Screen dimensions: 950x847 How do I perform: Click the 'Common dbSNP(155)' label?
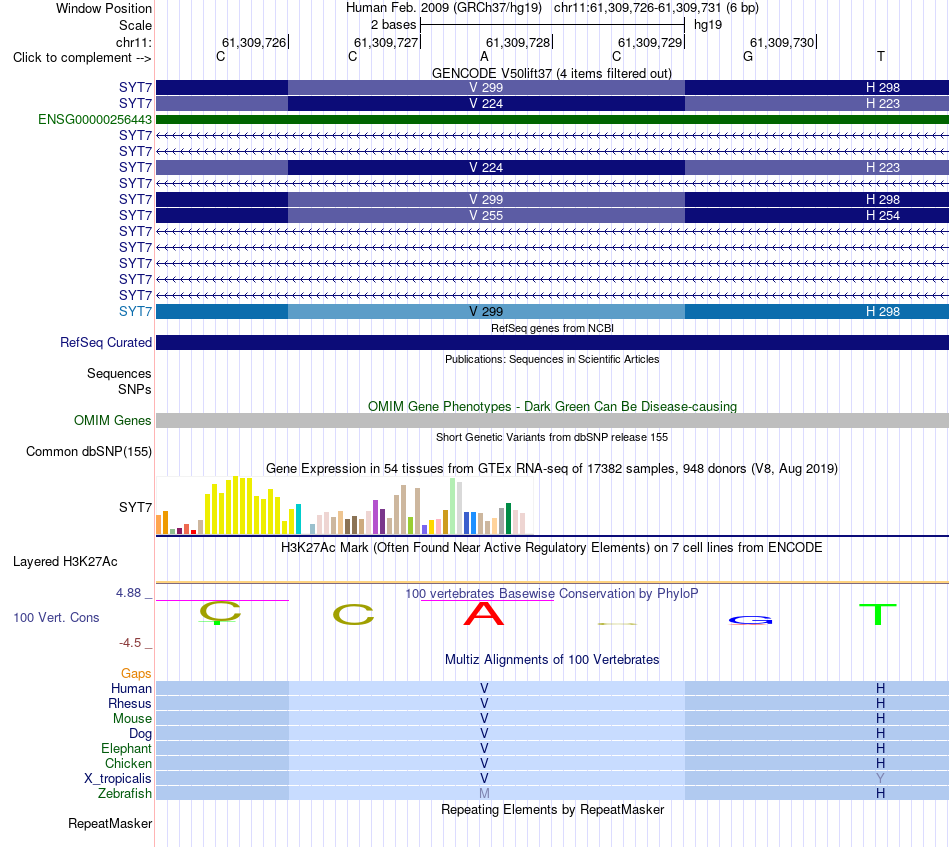88,451
